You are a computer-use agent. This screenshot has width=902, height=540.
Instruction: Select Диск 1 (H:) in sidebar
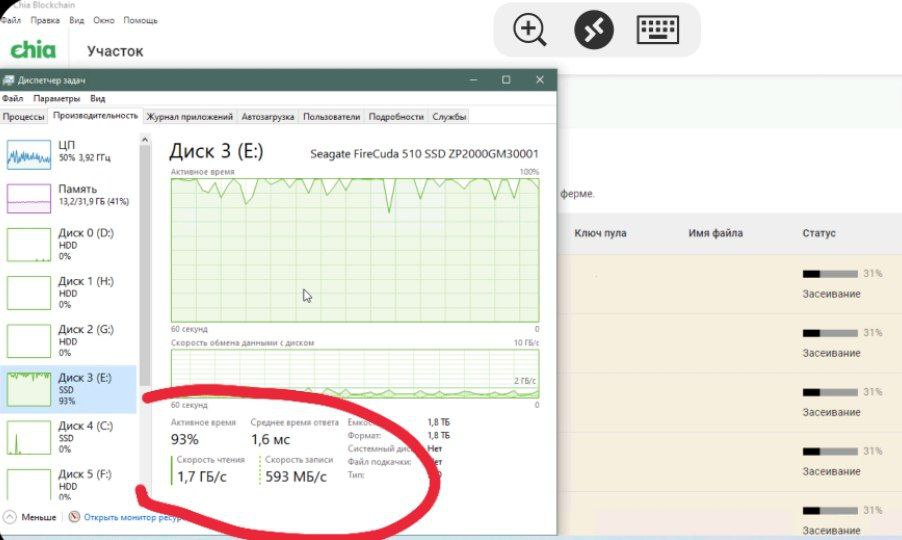68,293
